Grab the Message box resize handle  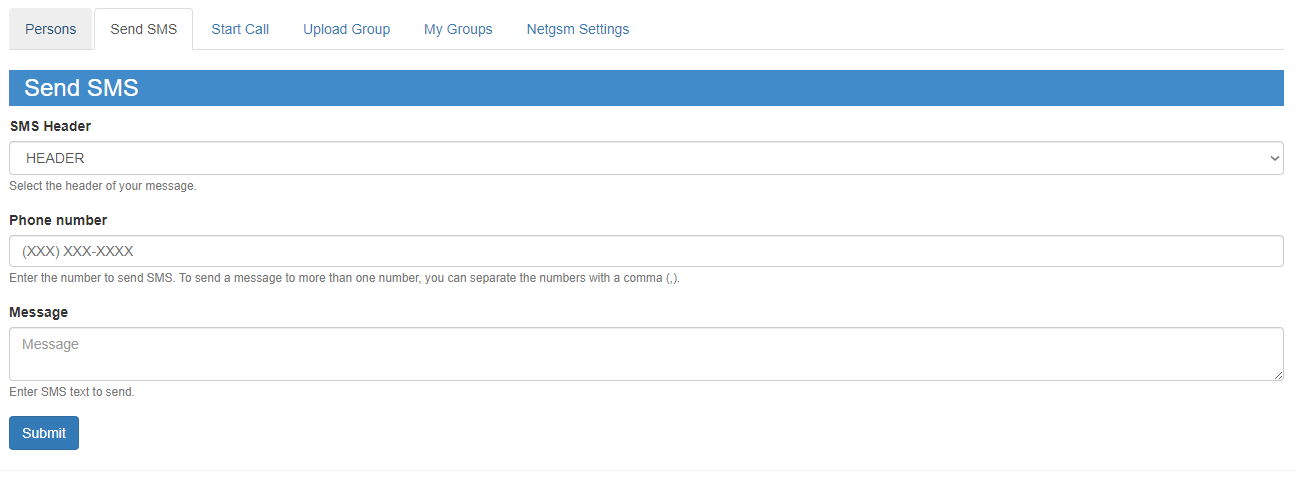coord(1278,375)
